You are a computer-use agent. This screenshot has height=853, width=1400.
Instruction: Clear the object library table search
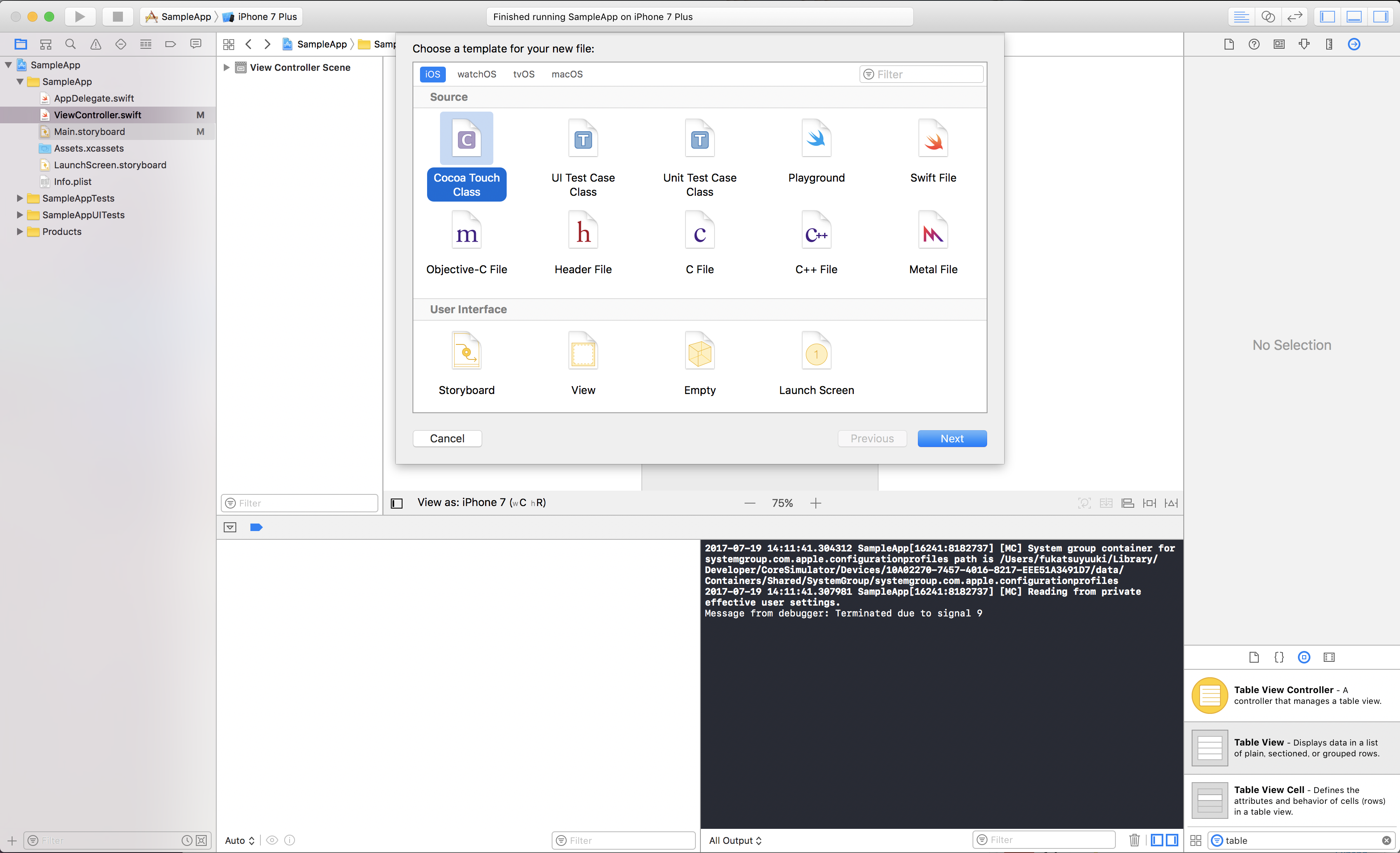coord(1386,841)
